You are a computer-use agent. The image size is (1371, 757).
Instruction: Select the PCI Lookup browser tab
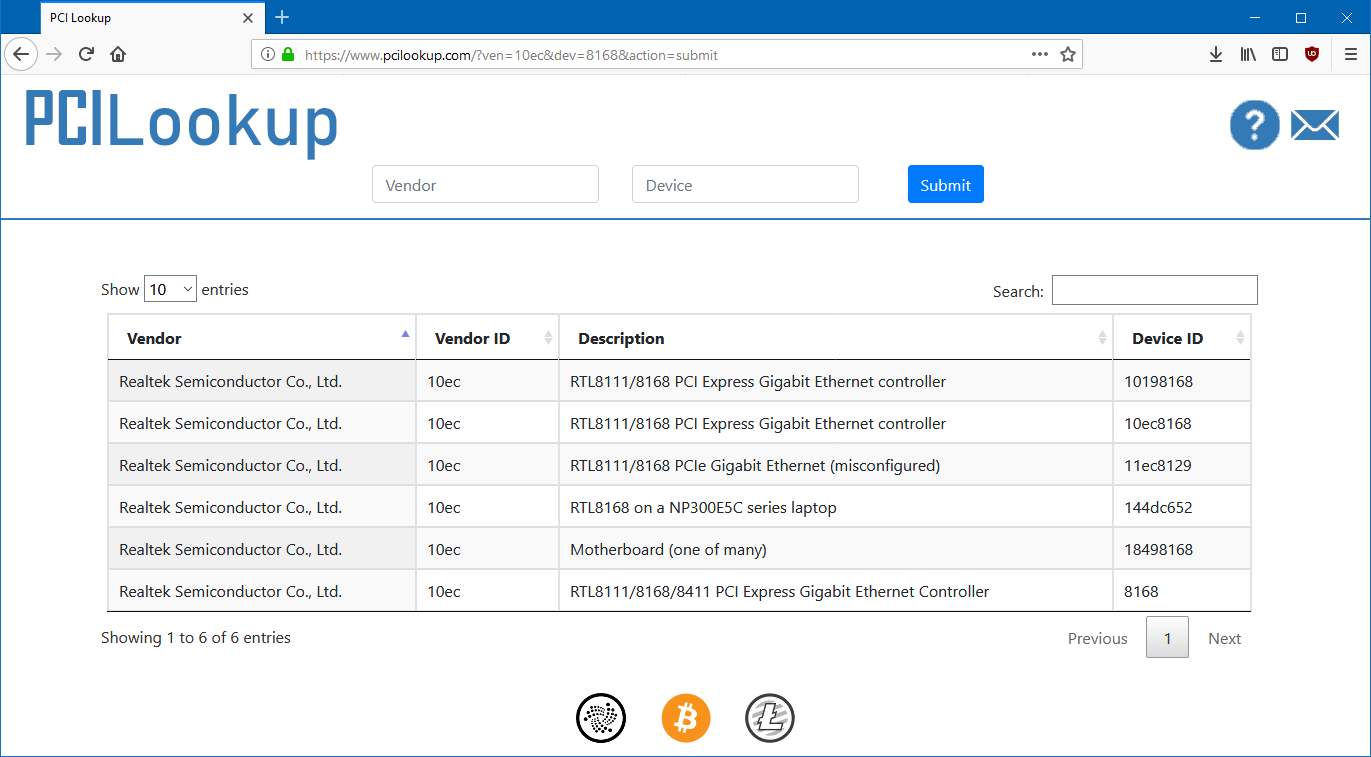[152, 18]
